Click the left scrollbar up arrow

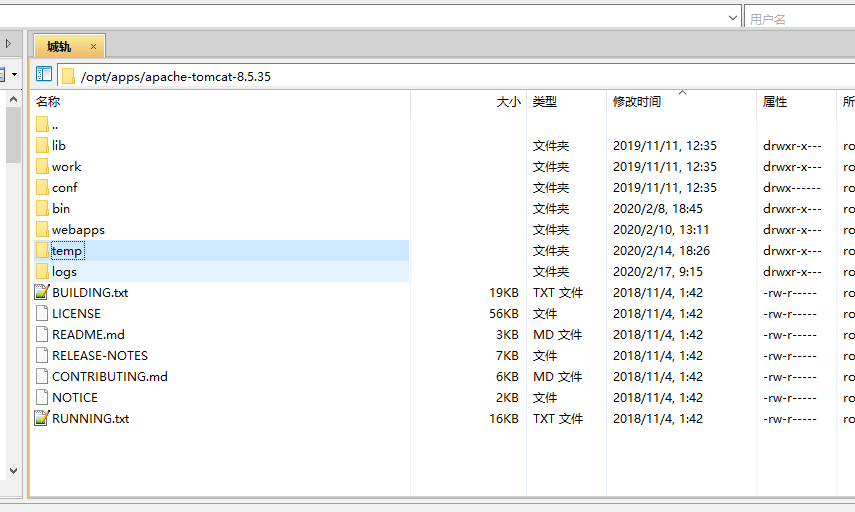[x=14, y=99]
